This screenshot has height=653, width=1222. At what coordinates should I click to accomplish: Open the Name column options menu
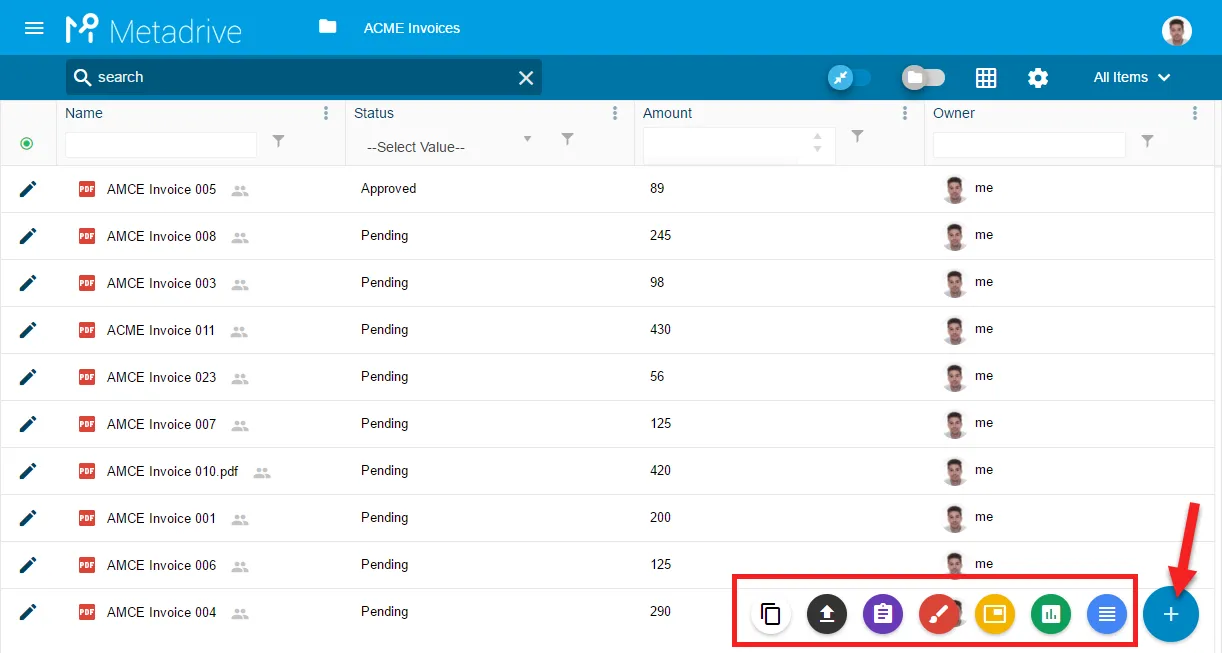point(326,113)
